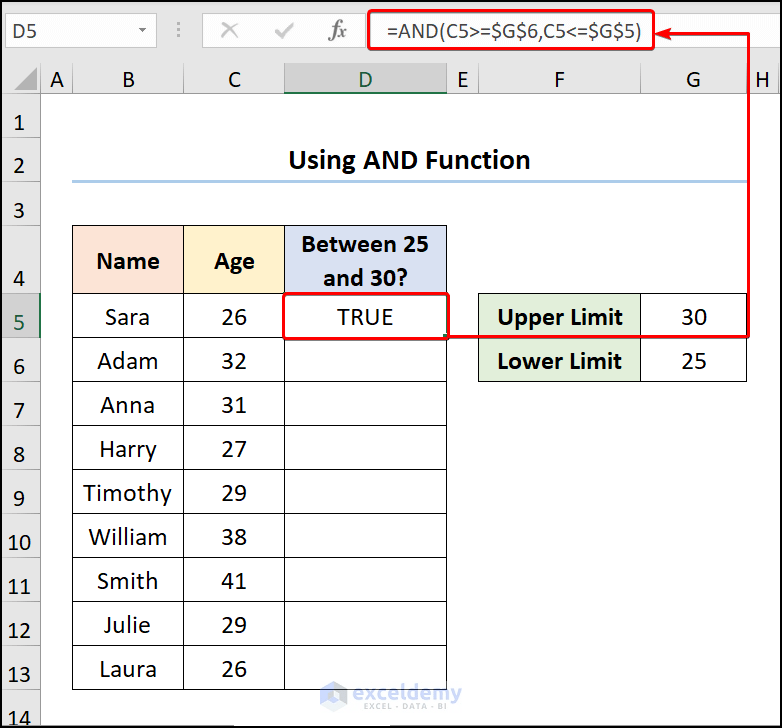Click the 'Between 25 and 30?' header cell
This screenshot has height=728, width=782.
tap(365, 260)
